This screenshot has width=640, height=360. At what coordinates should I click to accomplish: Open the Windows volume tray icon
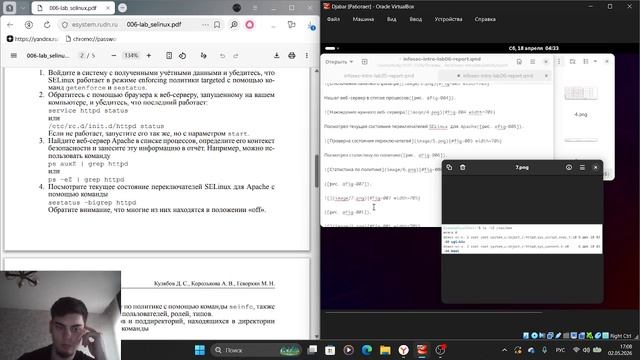click(x=586, y=350)
